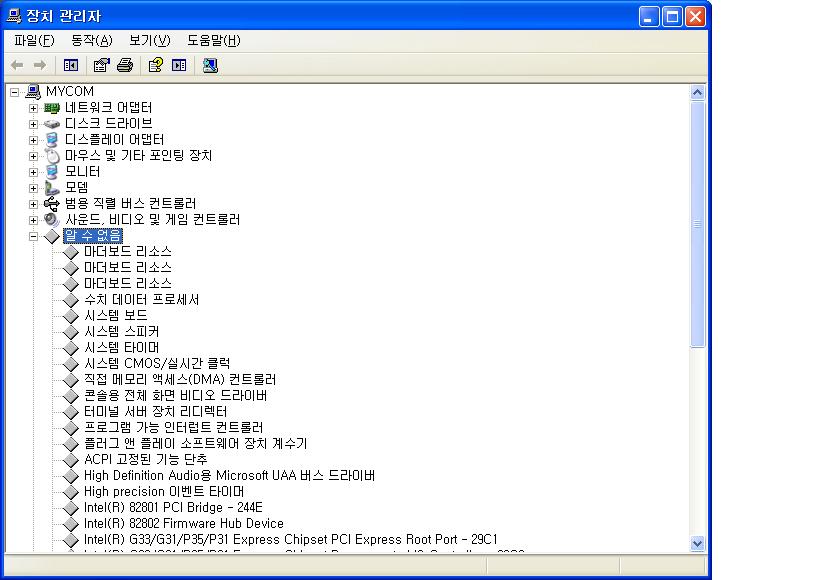Click the 디스플레이 어댑터 icon
Image resolution: width=840 pixels, height=580 pixels.
pos(52,140)
